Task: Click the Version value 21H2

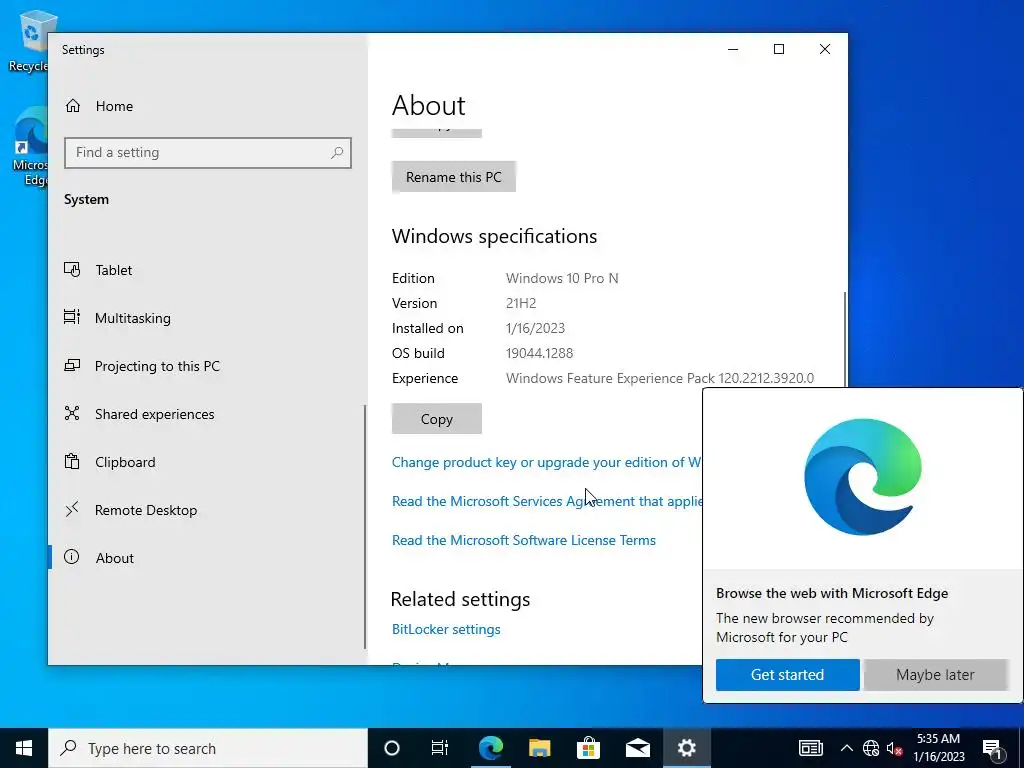Action: click(x=520, y=303)
